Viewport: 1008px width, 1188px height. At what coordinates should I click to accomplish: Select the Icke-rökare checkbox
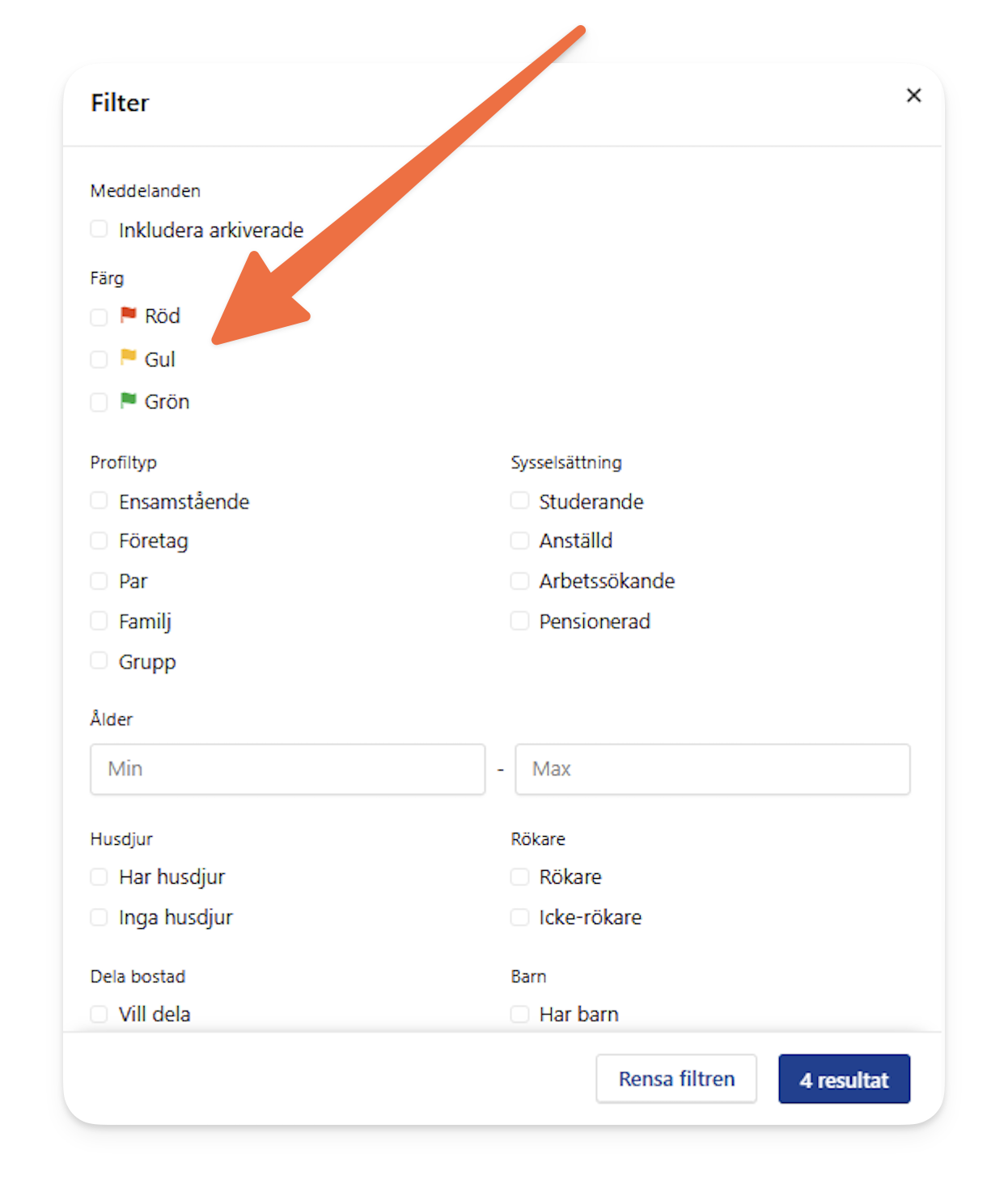pos(519,917)
